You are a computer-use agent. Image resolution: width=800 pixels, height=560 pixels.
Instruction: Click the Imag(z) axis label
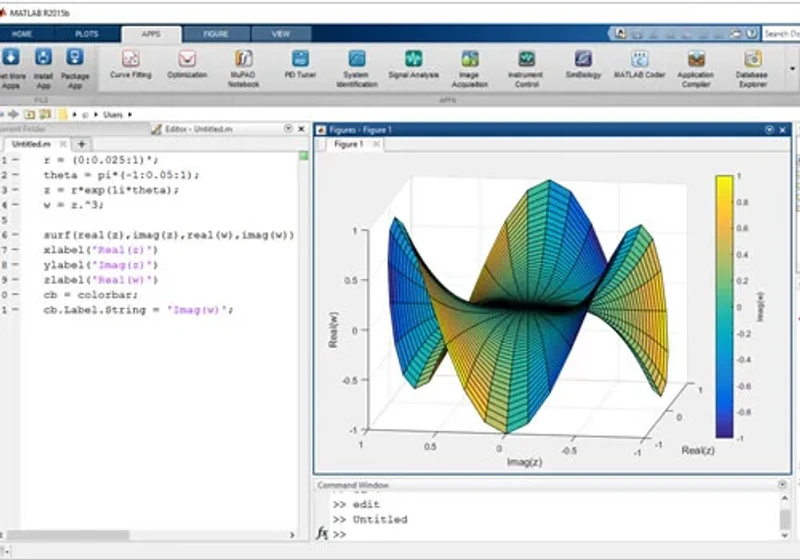[524, 462]
